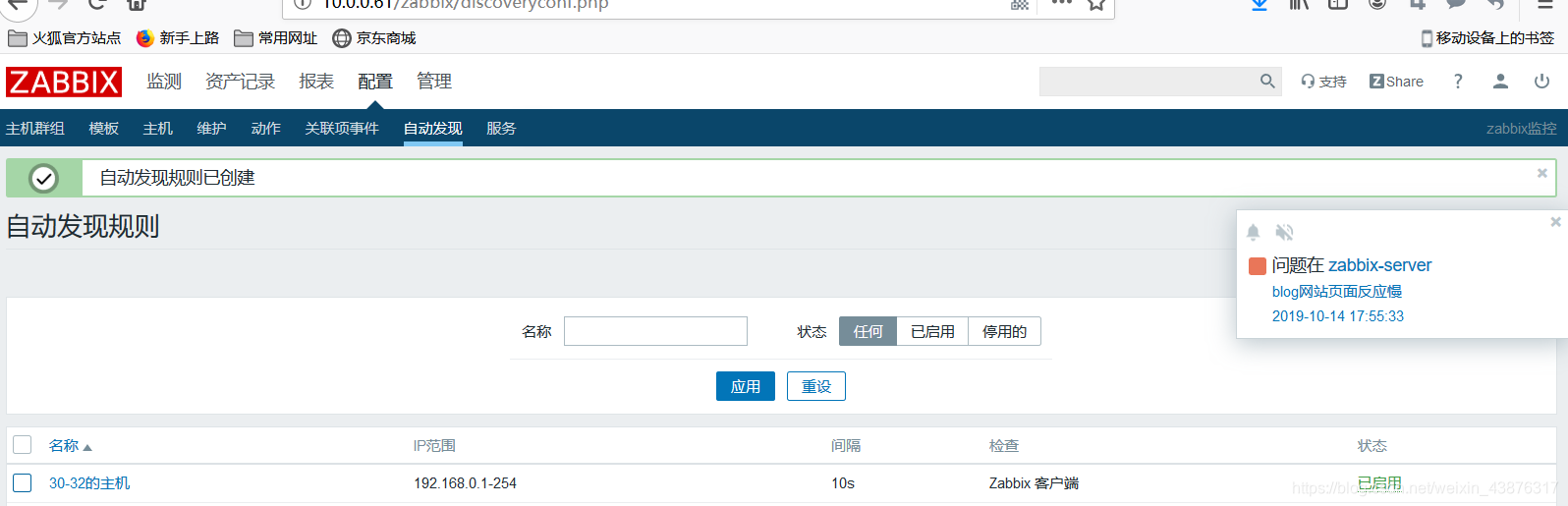Close the zabbix-server problem notification popup

1555,222
